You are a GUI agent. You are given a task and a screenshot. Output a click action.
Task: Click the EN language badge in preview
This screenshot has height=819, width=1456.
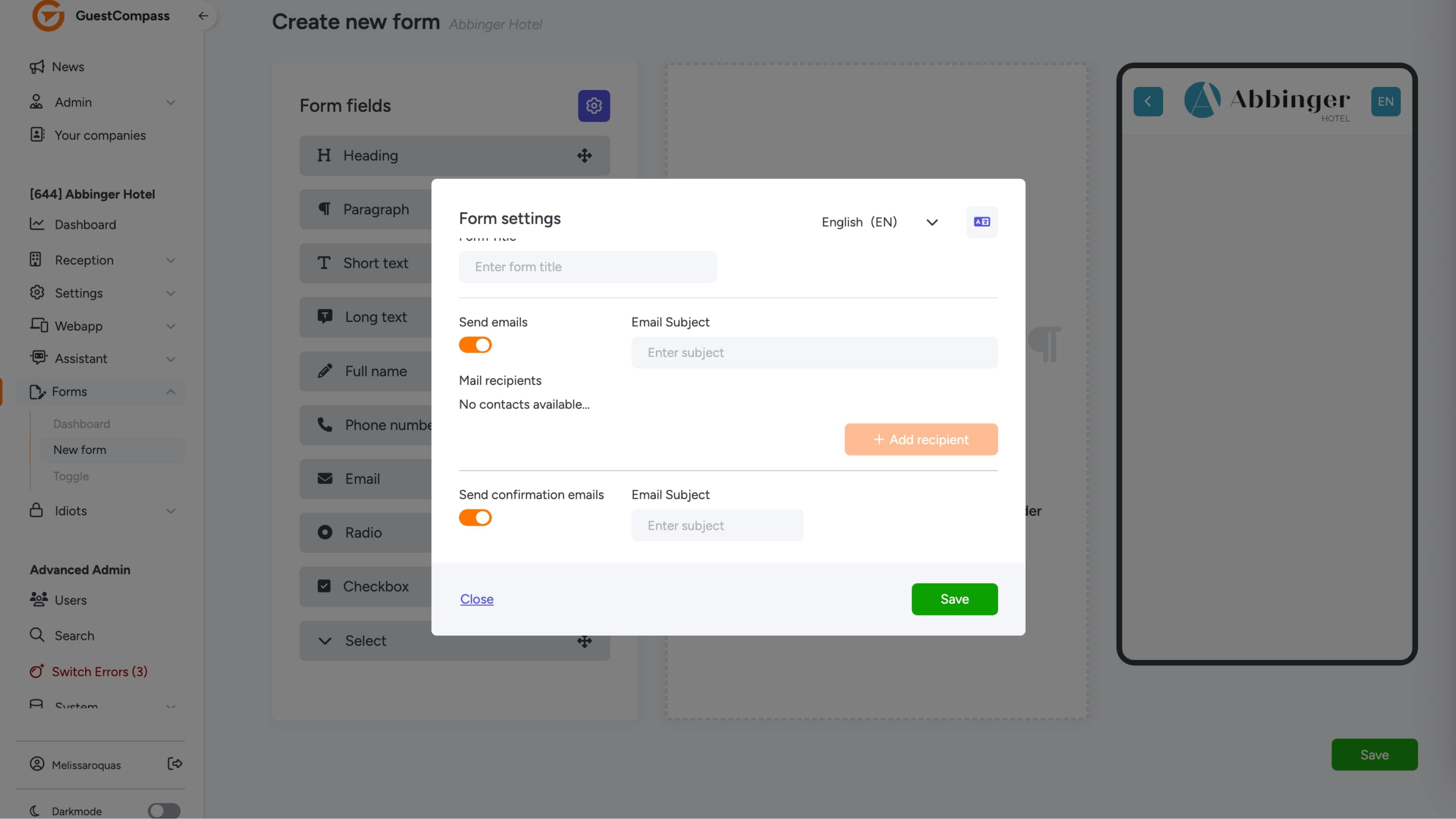(1385, 102)
